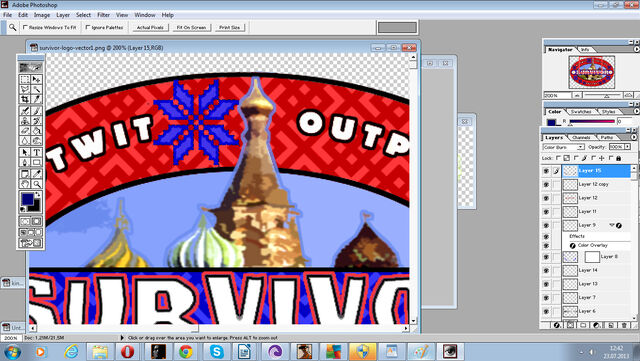Open the Layers palette menu arrow

point(633,137)
